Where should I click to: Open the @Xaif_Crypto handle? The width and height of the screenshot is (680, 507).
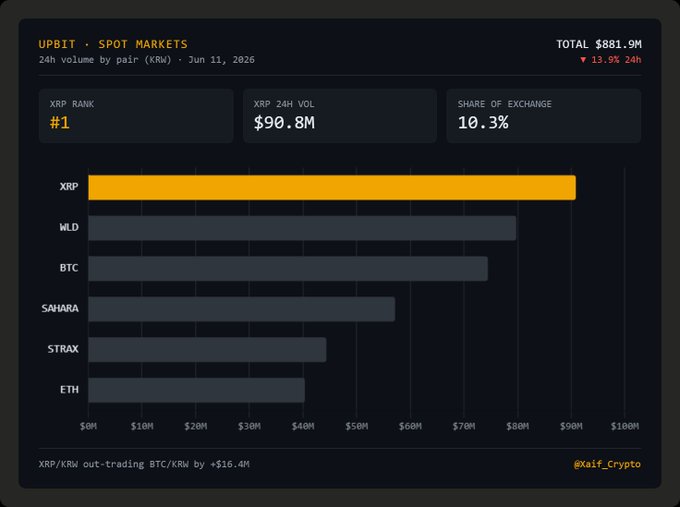pyautogui.click(x=607, y=464)
